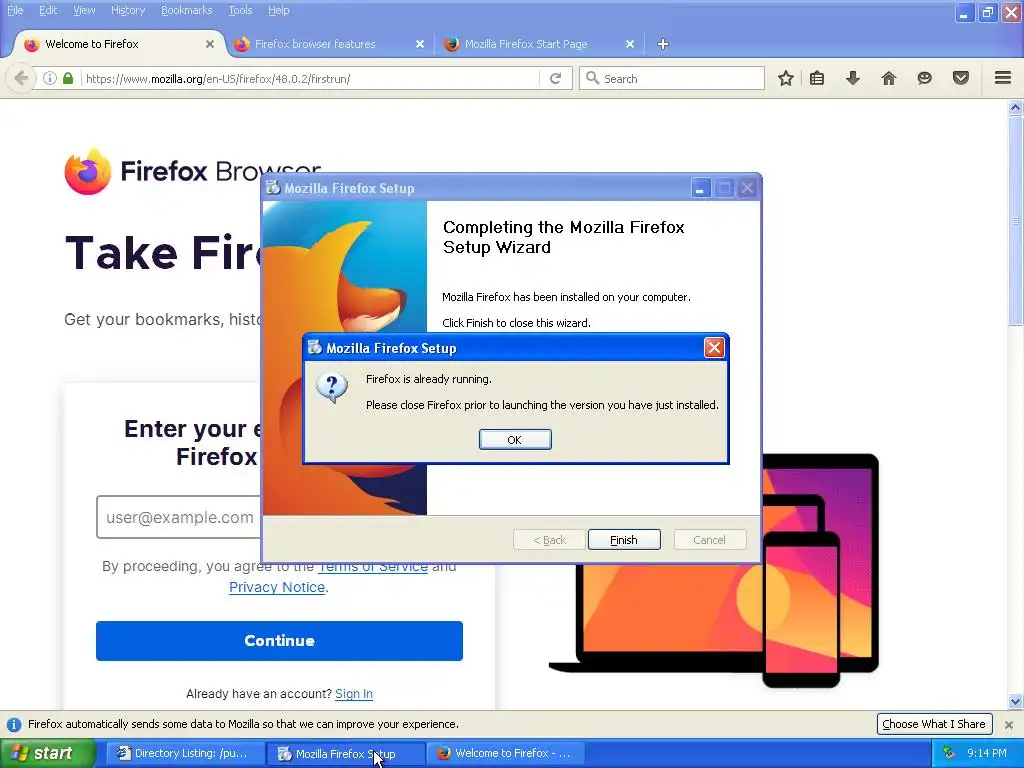Reload the current page

(x=556, y=78)
